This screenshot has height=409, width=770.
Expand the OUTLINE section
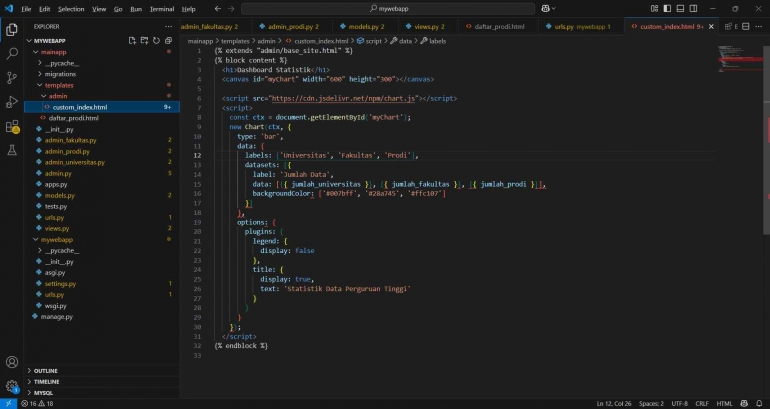coord(102,371)
